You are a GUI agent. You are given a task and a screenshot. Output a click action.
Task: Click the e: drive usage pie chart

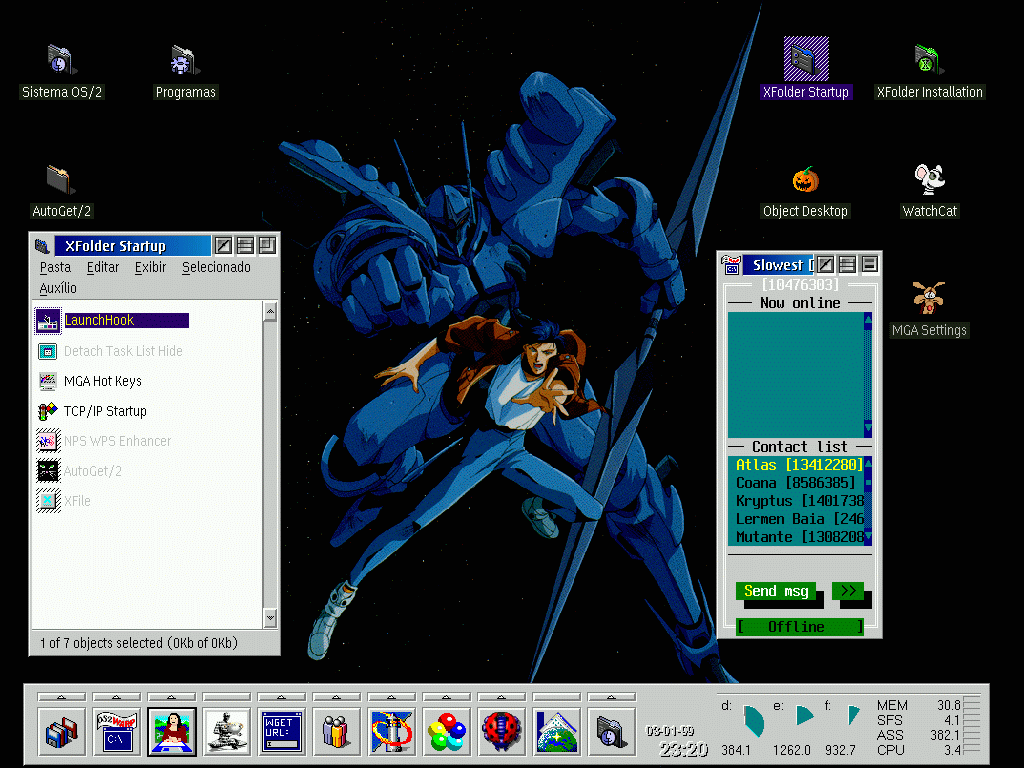point(805,716)
